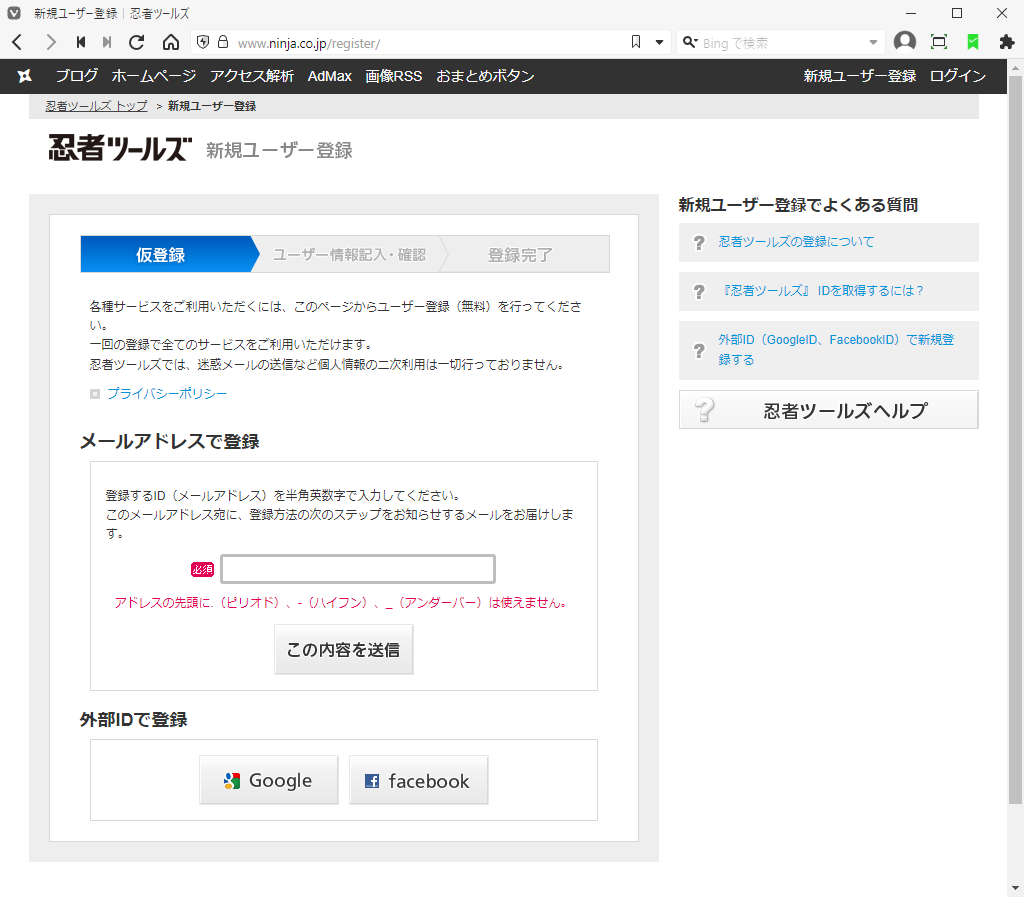The width and height of the screenshot is (1024, 897).
Task: Minimize the browser window
Action: point(911,13)
